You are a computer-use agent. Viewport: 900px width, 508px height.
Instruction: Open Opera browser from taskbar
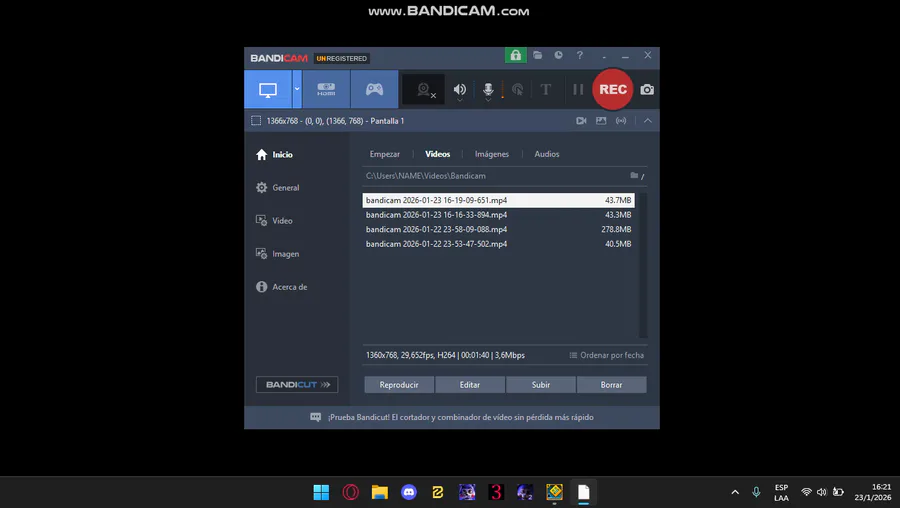pos(351,492)
